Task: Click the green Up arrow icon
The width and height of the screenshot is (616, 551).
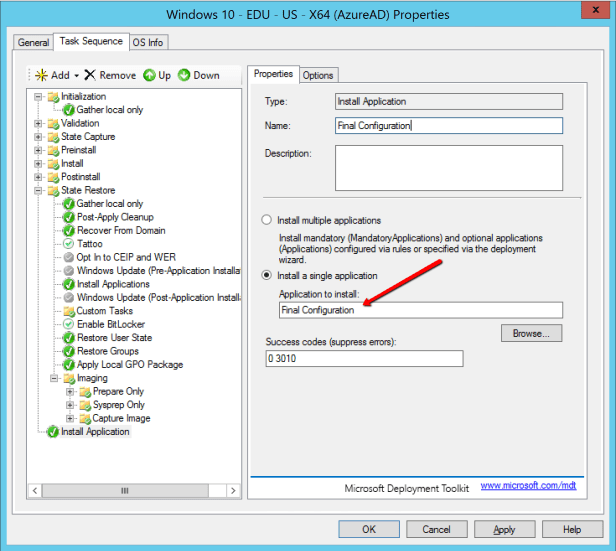Action: [x=149, y=75]
